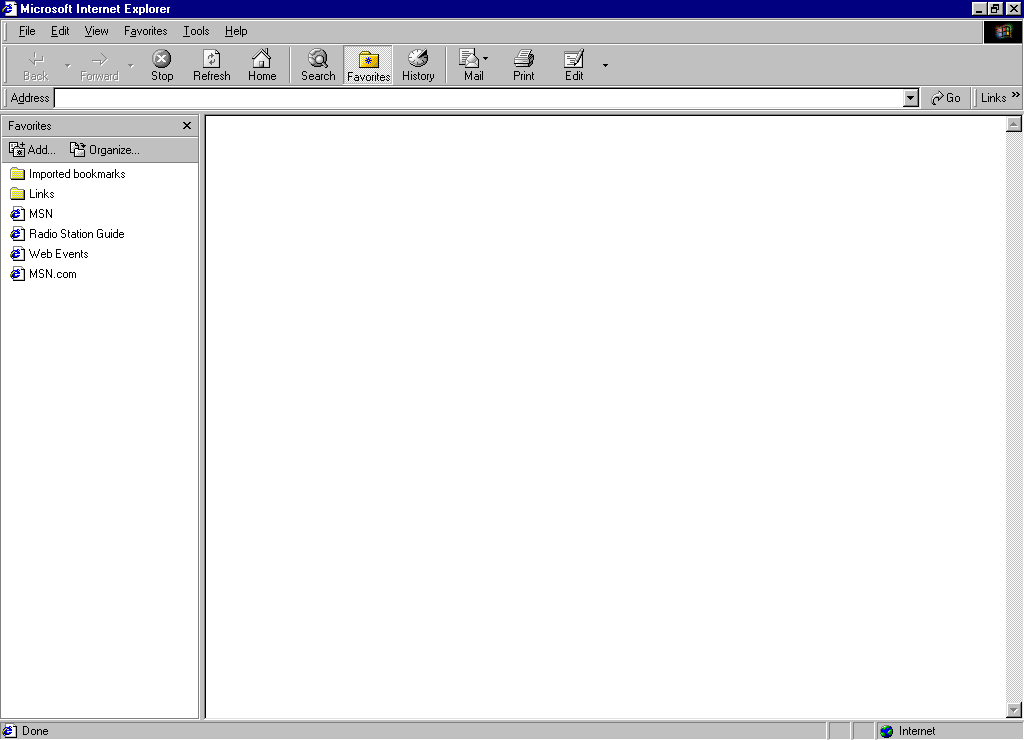
Task: Click the MSN.com shortcut icon
Action: [x=18, y=274]
